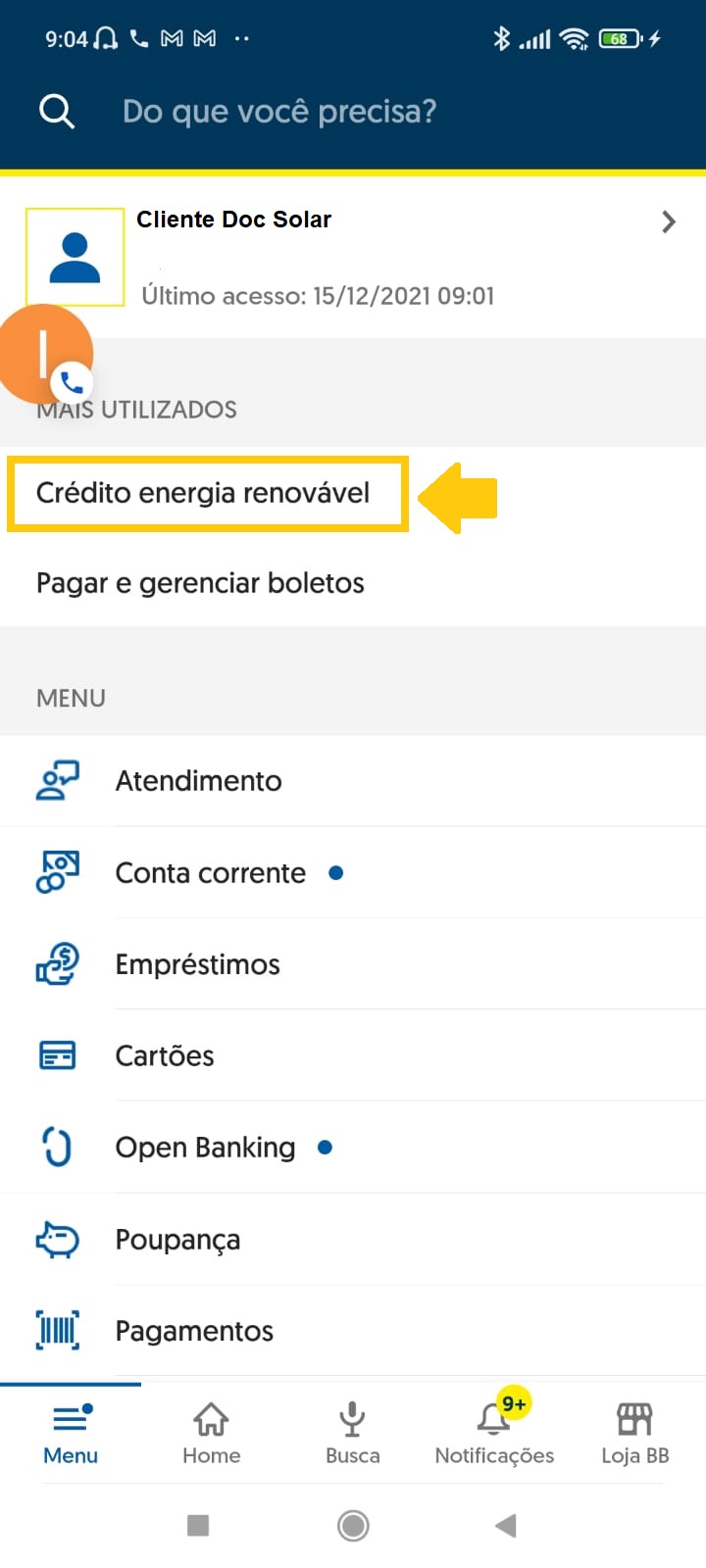Tap the orange floating call bubble
Image resolution: width=706 pixels, height=1568 pixels.
pos(45,355)
